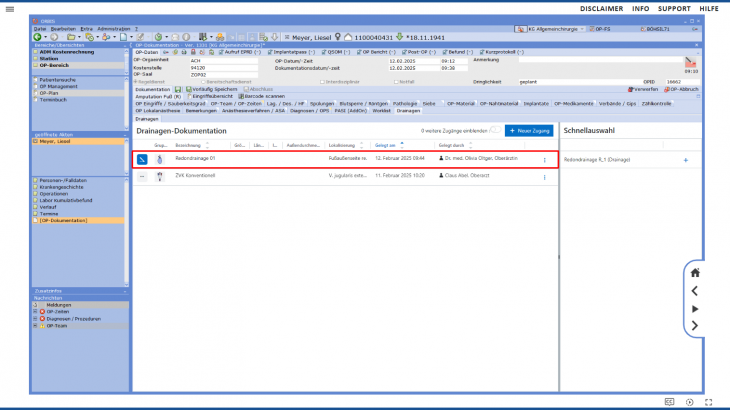Open the Pathologie tab
Viewport: 730px width, 410px height.
404,103
